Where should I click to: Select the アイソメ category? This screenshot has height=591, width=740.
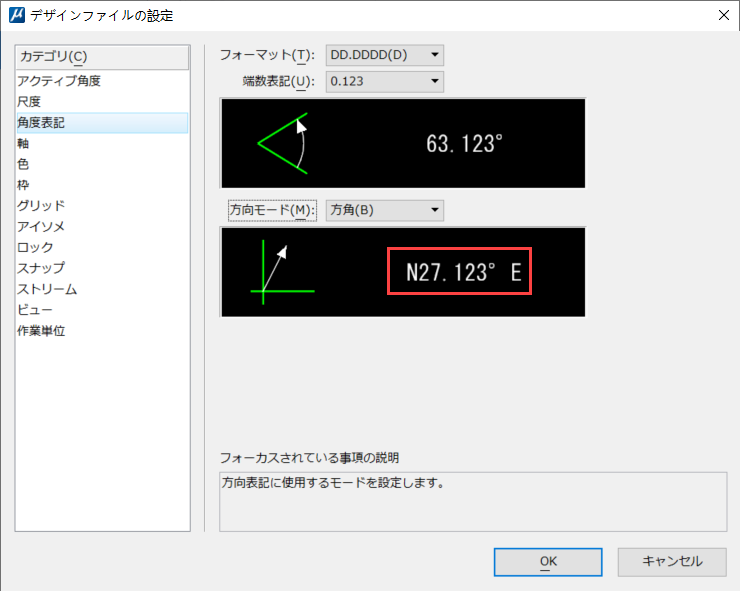(102, 227)
